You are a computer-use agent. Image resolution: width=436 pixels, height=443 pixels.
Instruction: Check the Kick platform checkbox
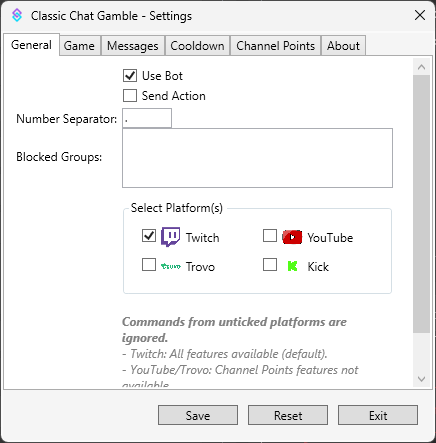270,265
